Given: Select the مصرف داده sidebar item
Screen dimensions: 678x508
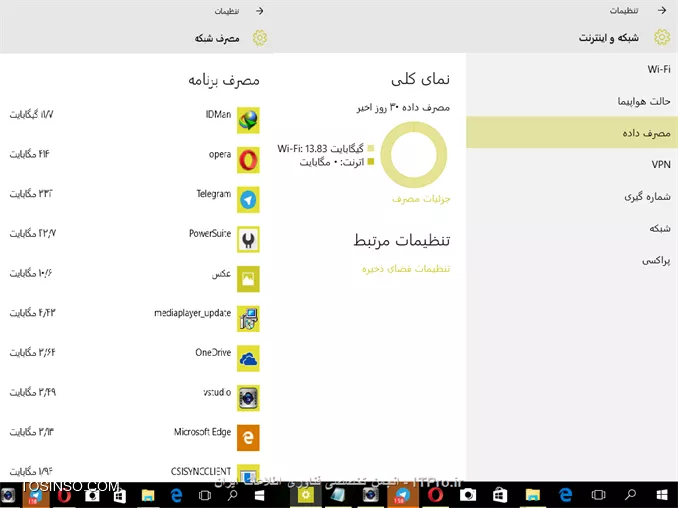Looking at the screenshot, I should [x=572, y=133].
